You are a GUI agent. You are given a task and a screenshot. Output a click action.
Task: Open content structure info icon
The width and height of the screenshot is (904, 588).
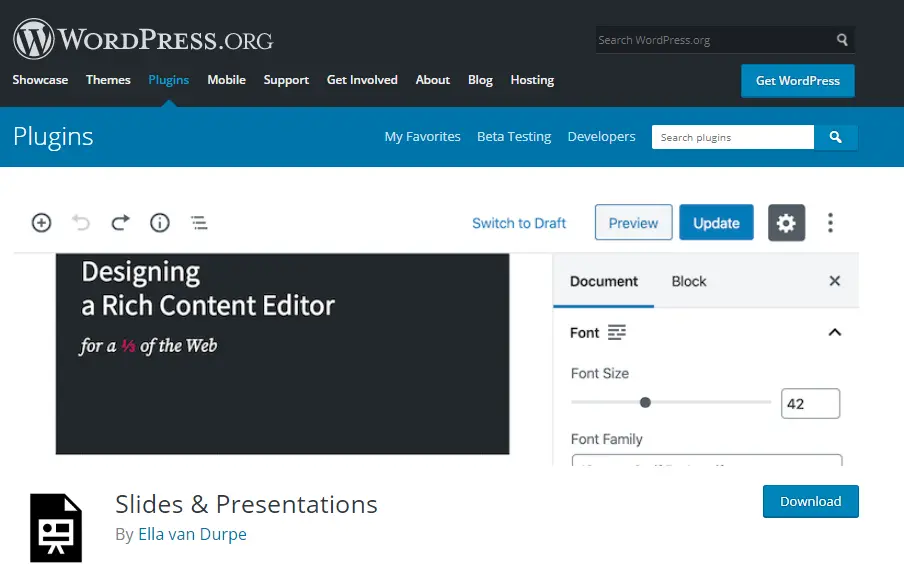click(x=160, y=223)
